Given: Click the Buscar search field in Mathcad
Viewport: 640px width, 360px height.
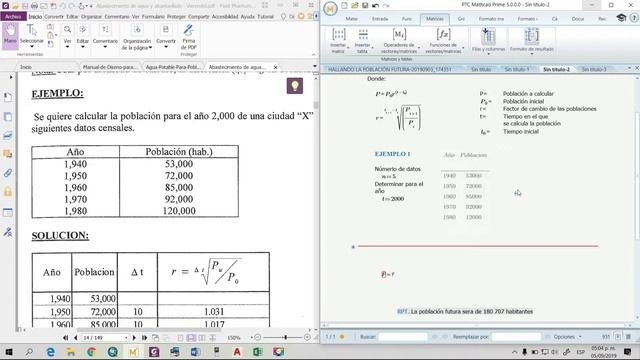Looking at the screenshot, I should (x=403, y=337).
